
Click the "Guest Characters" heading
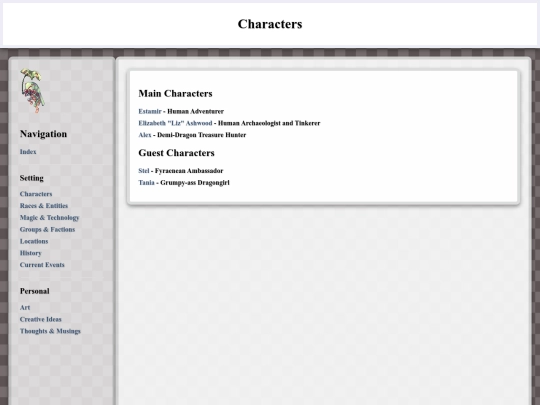176,153
